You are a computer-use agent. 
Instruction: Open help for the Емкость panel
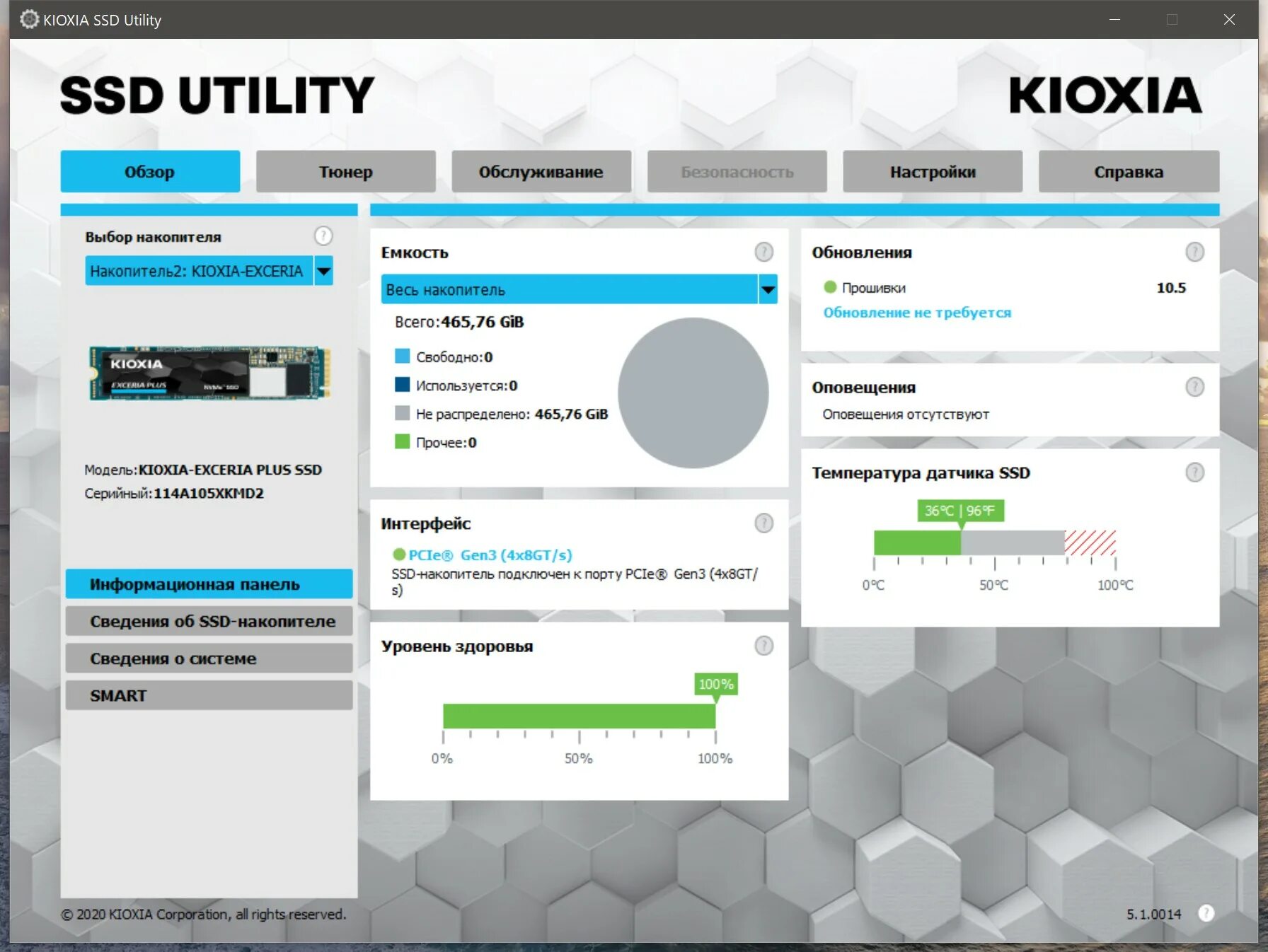click(763, 250)
